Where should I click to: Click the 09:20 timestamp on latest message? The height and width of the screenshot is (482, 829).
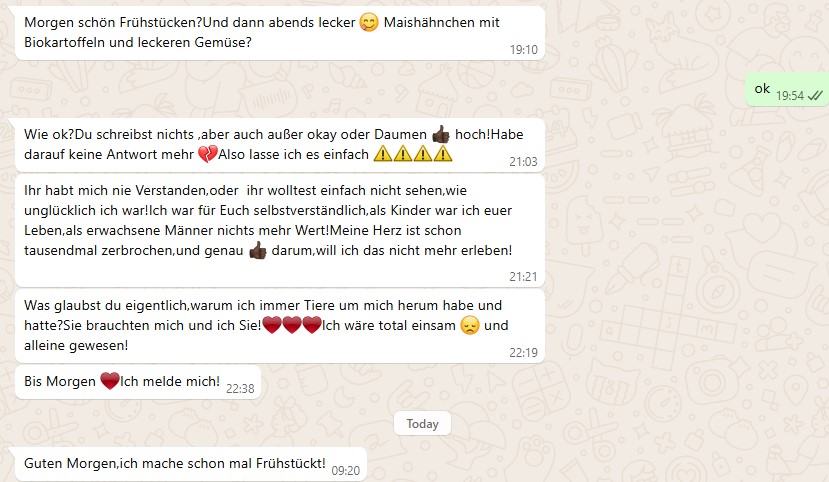pos(346,471)
